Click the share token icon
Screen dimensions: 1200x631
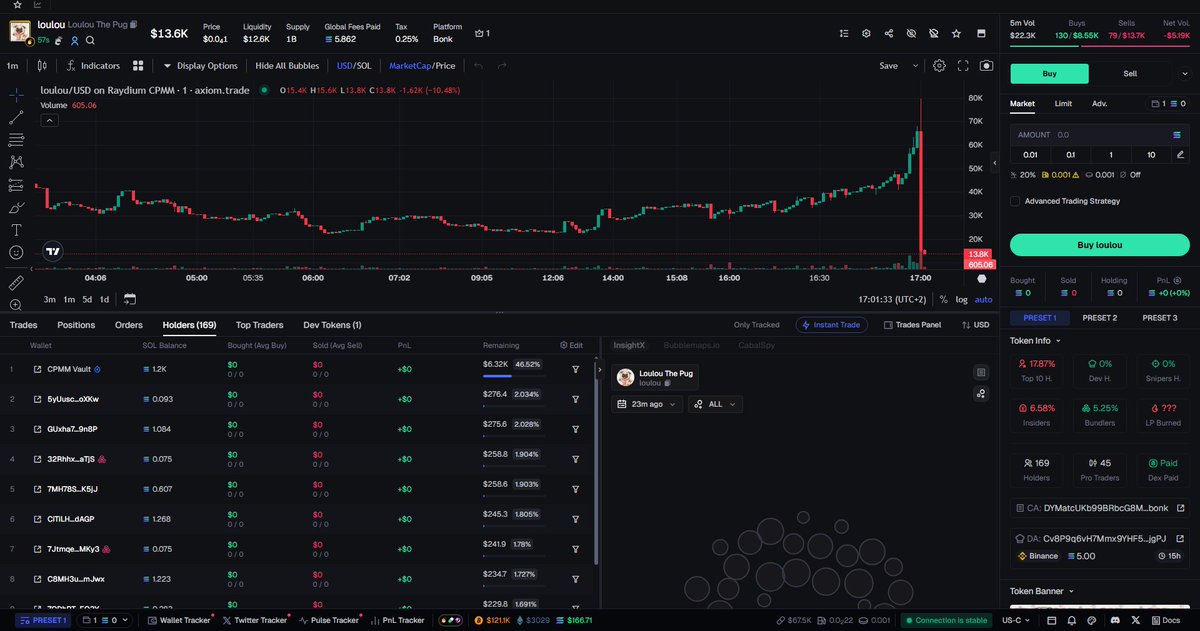click(889, 33)
